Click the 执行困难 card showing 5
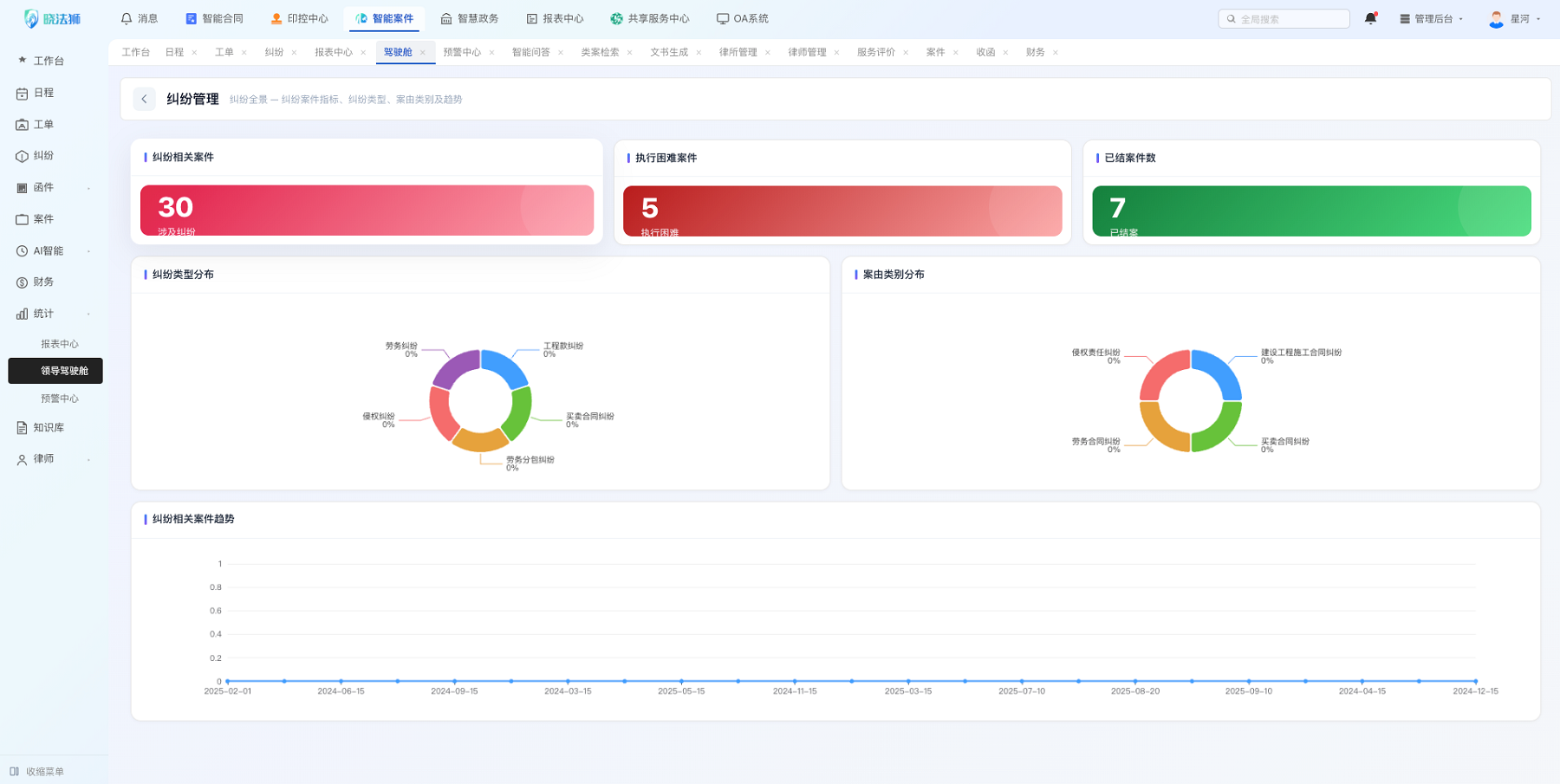This screenshot has width=1560, height=784. click(x=842, y=211)
